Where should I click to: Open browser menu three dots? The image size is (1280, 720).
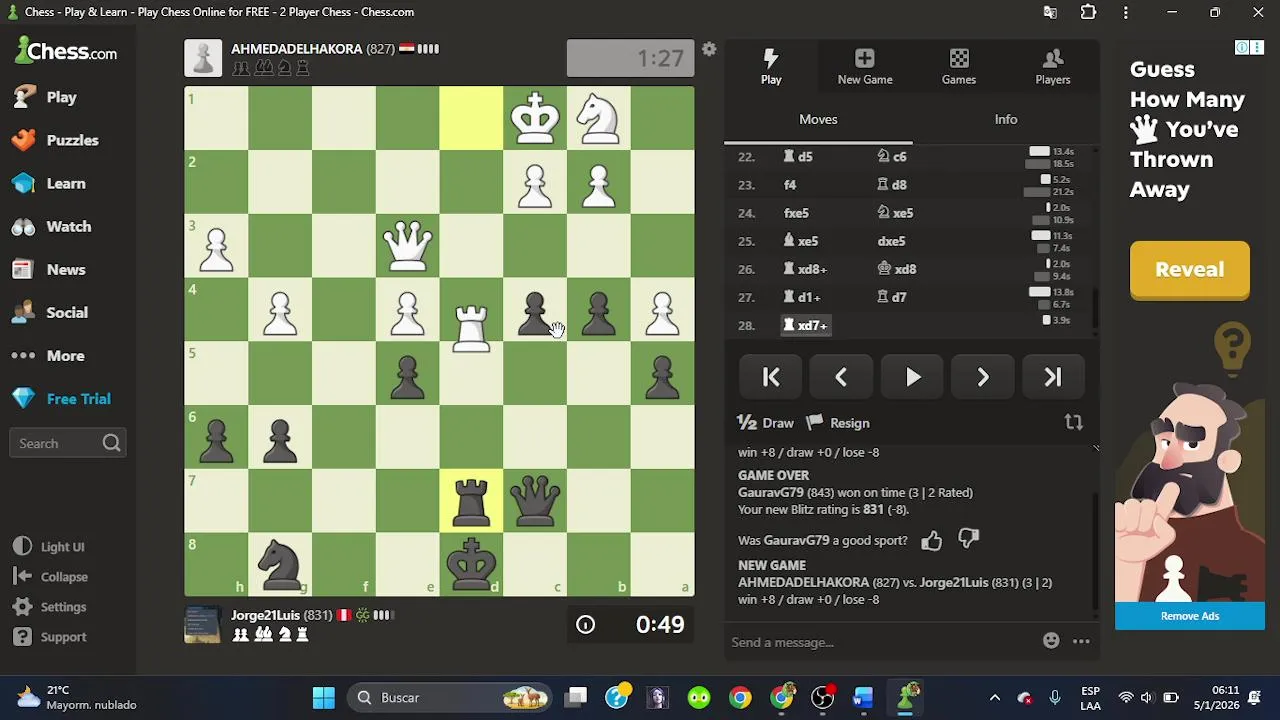click(1126, 12)
